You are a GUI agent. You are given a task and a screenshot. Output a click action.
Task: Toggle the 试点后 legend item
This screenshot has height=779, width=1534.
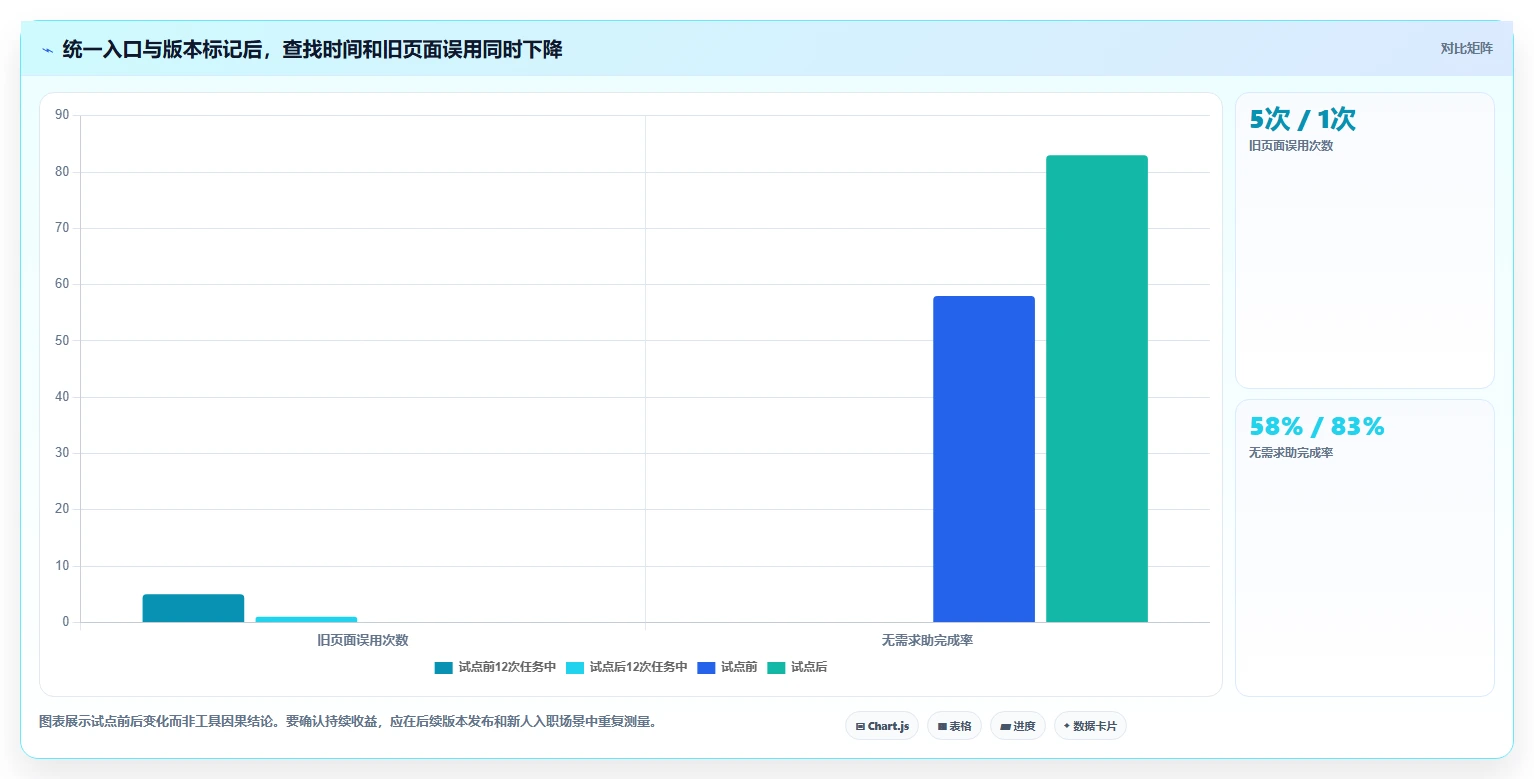[x=797, y=667]
